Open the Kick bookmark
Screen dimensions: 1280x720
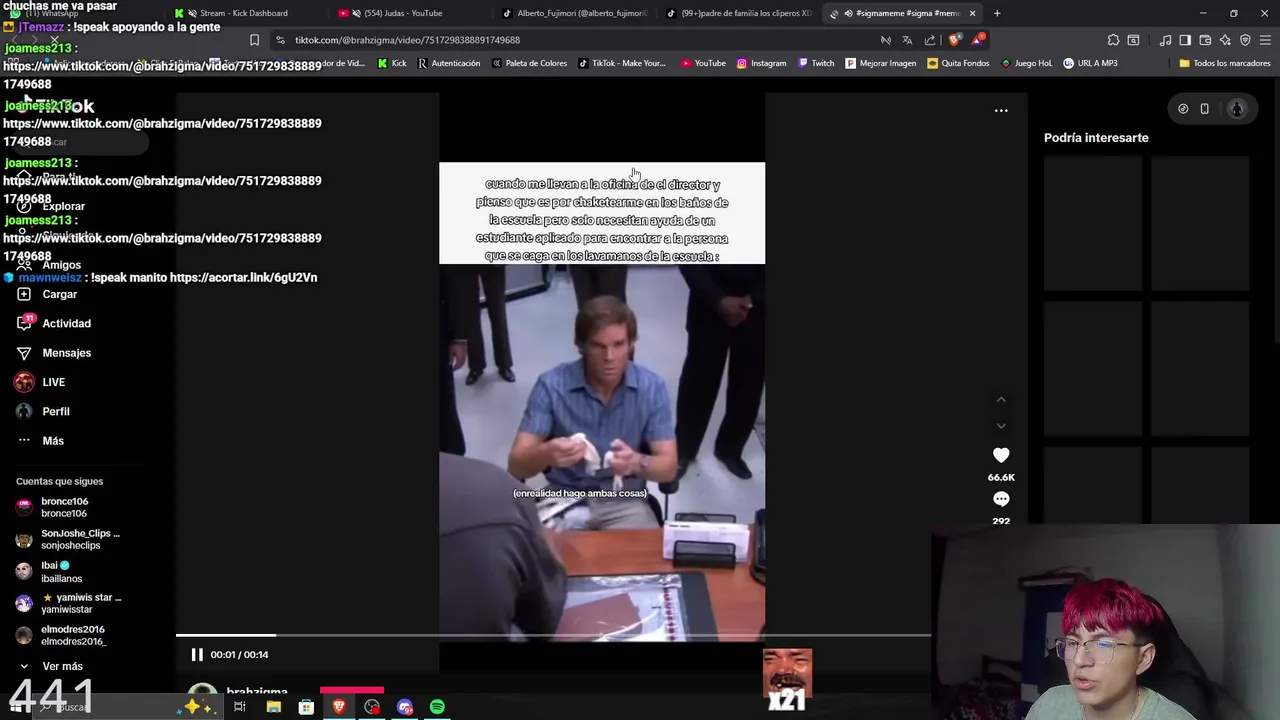point(392,63)
